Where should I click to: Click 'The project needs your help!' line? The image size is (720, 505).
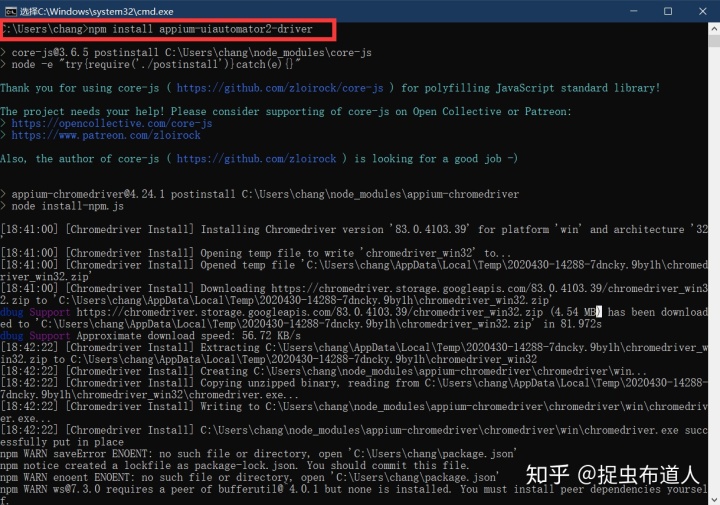click(x=286, y=111)
